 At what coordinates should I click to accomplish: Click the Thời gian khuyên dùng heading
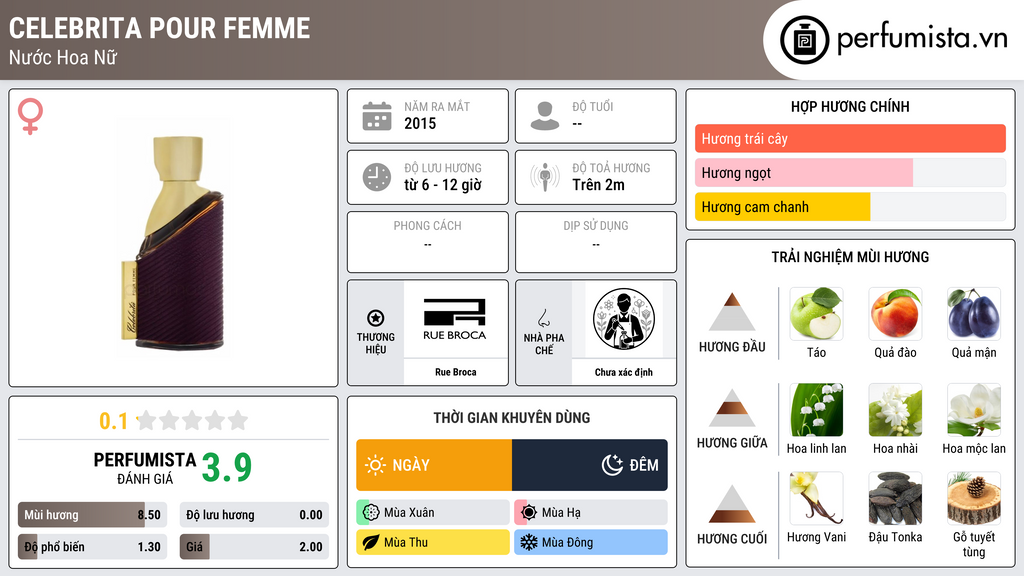[512, 417]
